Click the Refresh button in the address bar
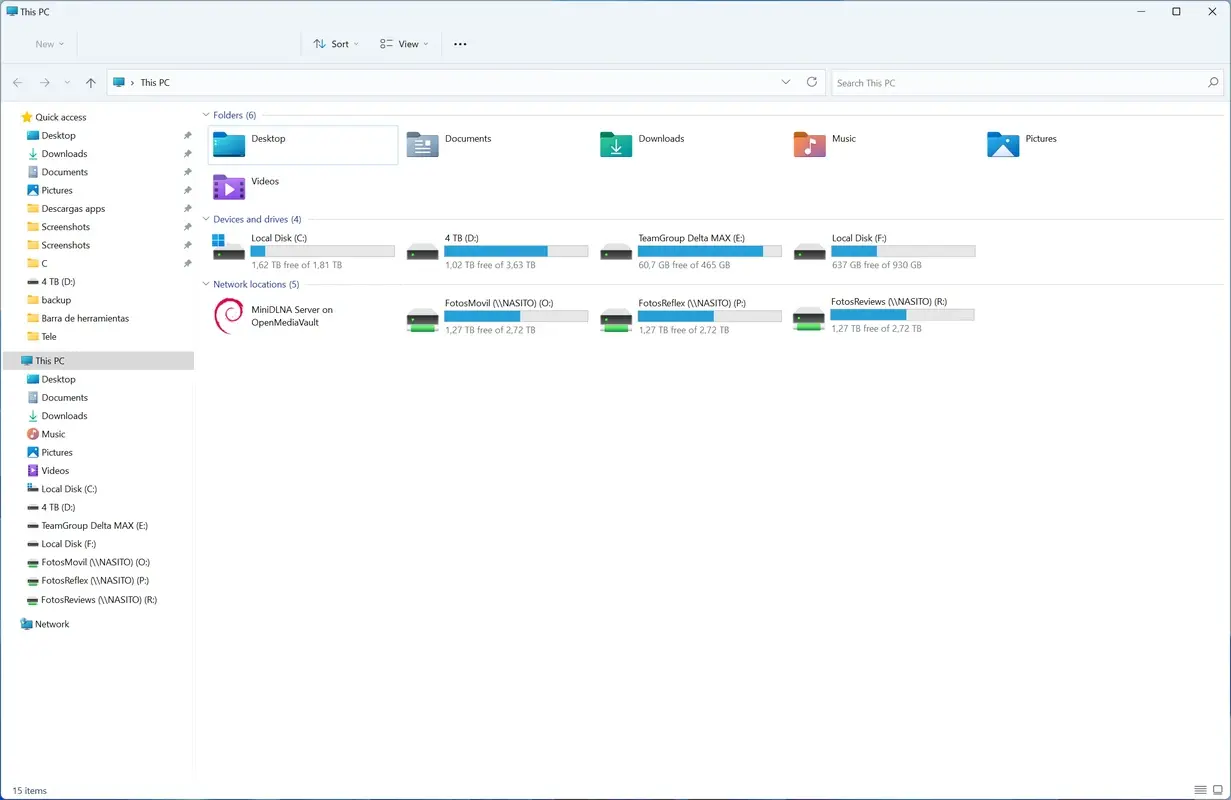This screenshot has height=800, width=1231. 811,82
